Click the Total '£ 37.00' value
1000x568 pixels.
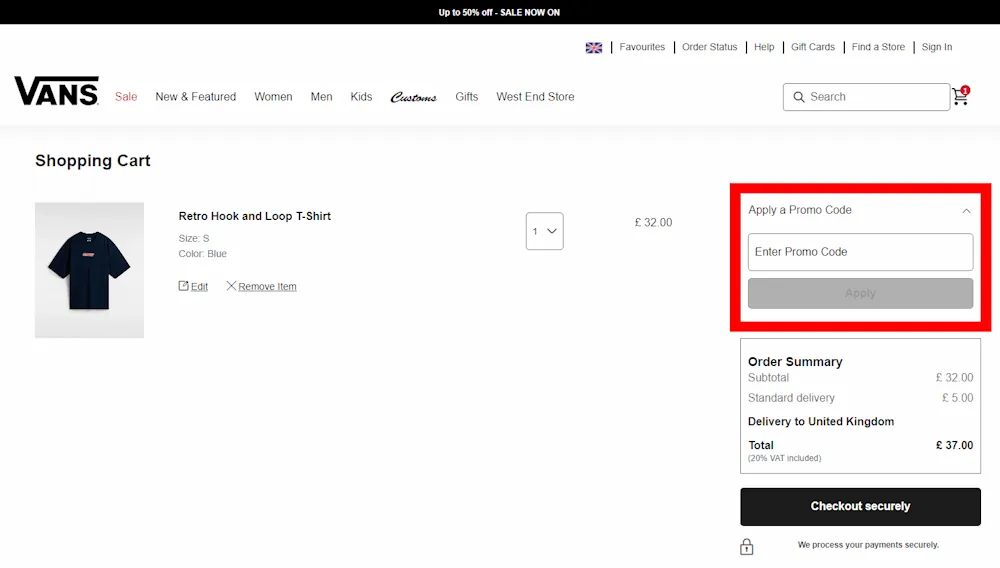[954, 445]
